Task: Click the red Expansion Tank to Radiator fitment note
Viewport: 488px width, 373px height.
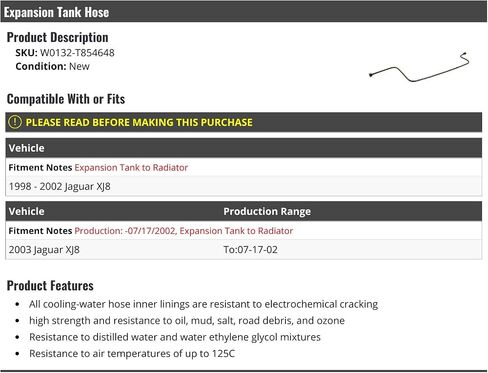Action: (131, 167)
